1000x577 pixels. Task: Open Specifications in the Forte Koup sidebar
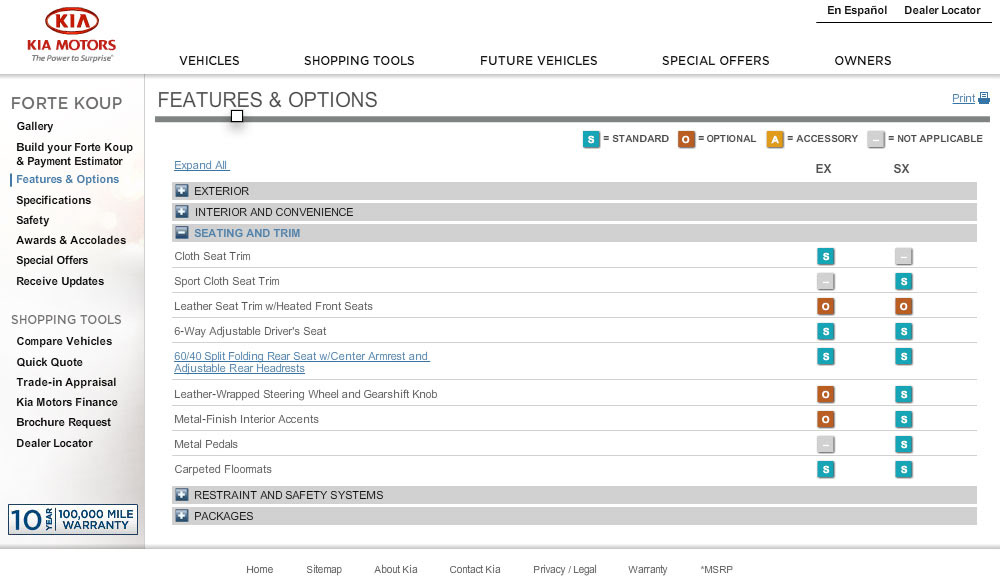(x=54, y=200)
